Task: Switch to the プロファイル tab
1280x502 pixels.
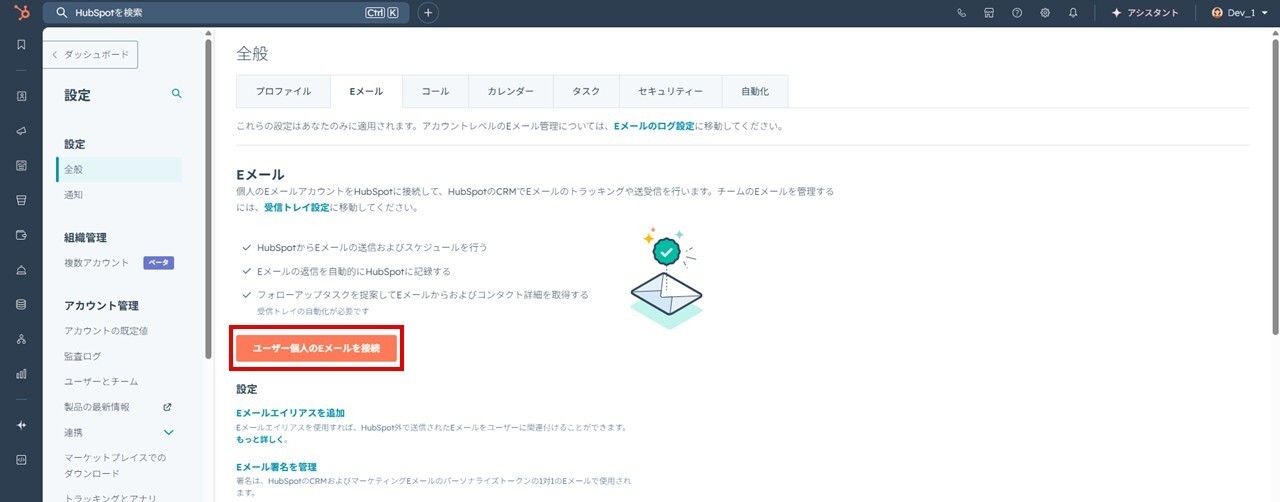Action: pyautogui.click(x=283, y=91)
